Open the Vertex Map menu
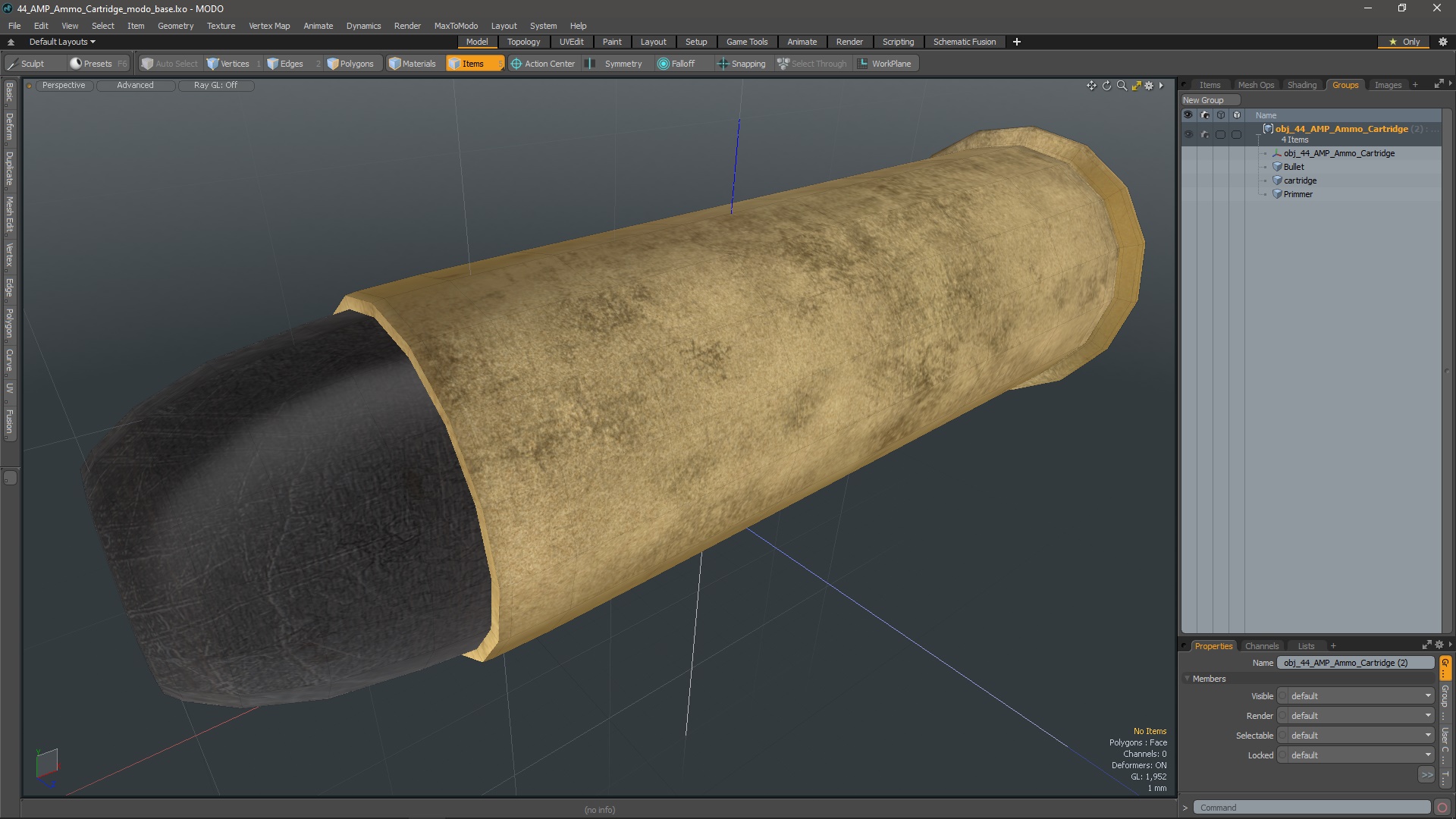Image resolution: width=1456 pixels, height=819 pixels. point(269,26)
